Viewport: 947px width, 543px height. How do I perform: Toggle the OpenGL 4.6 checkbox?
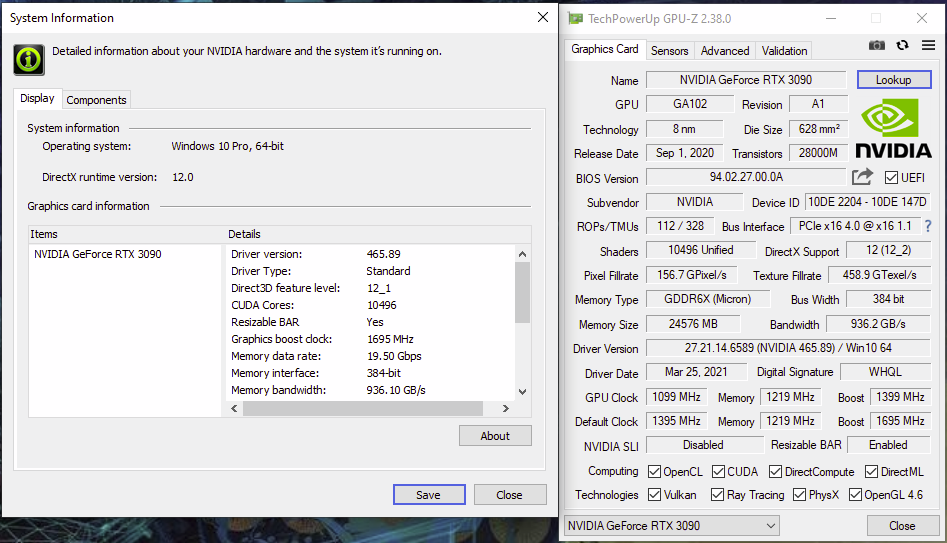[x=855, y=495]
